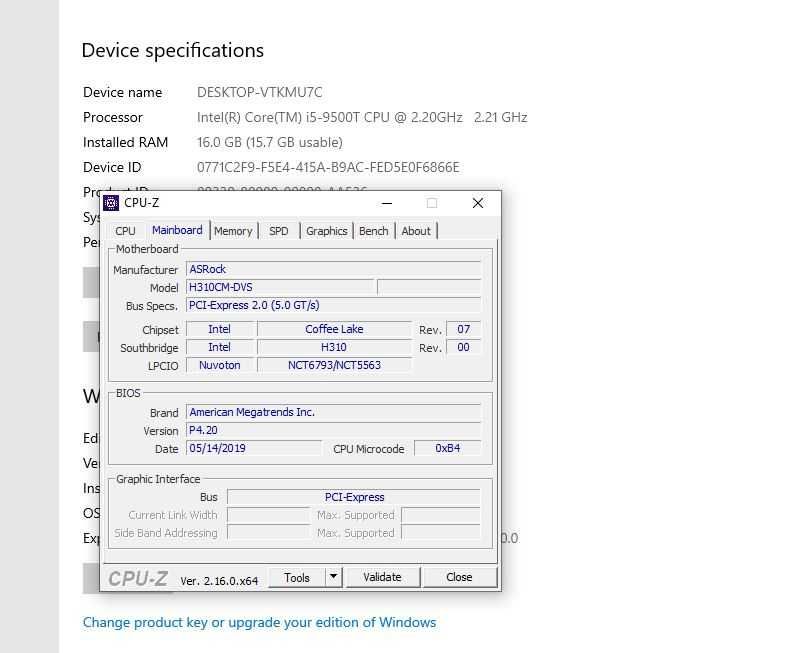Click the Validate button
788x653 pixels.
(x=382, y=578)
